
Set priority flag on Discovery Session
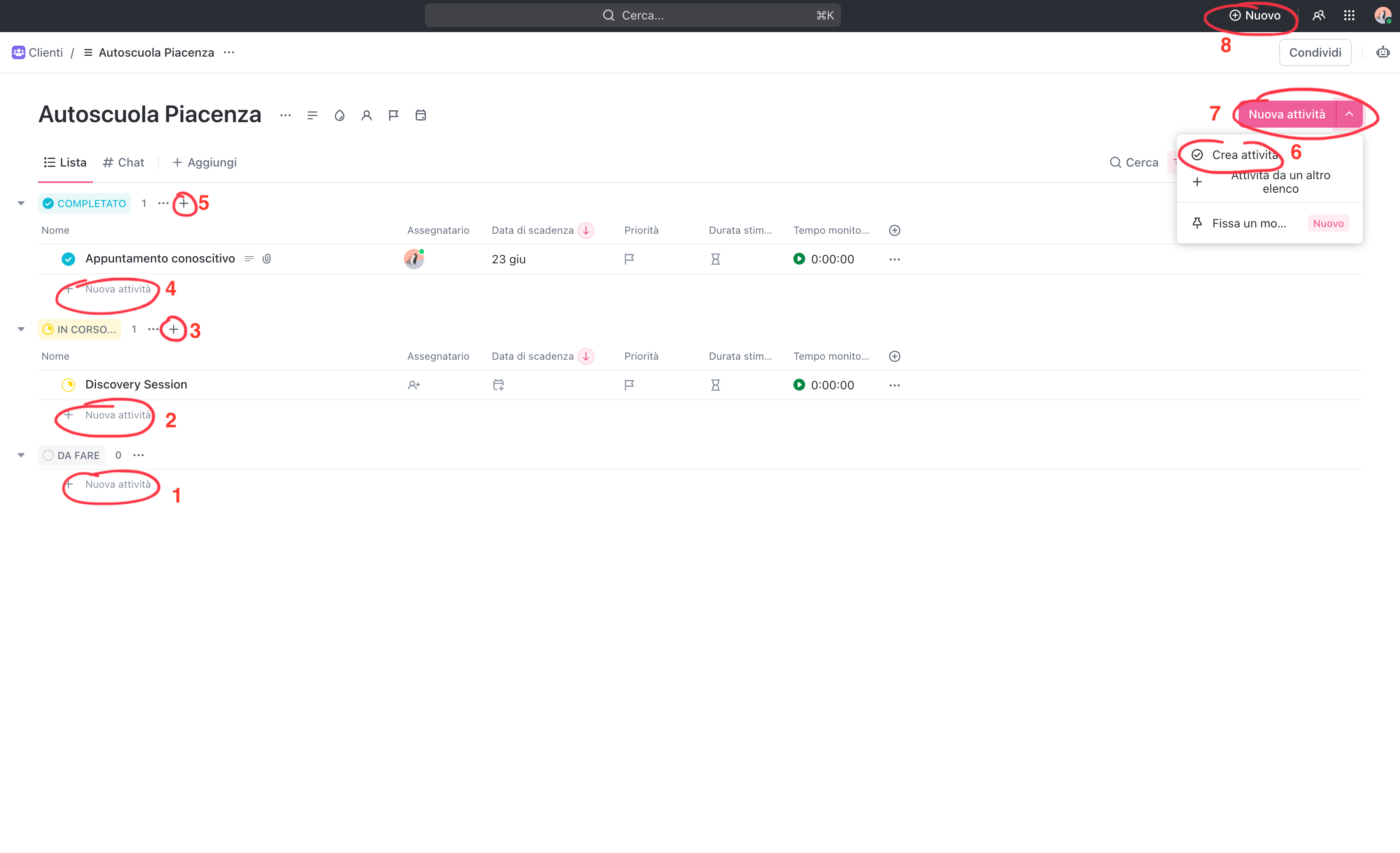[629, 385]
